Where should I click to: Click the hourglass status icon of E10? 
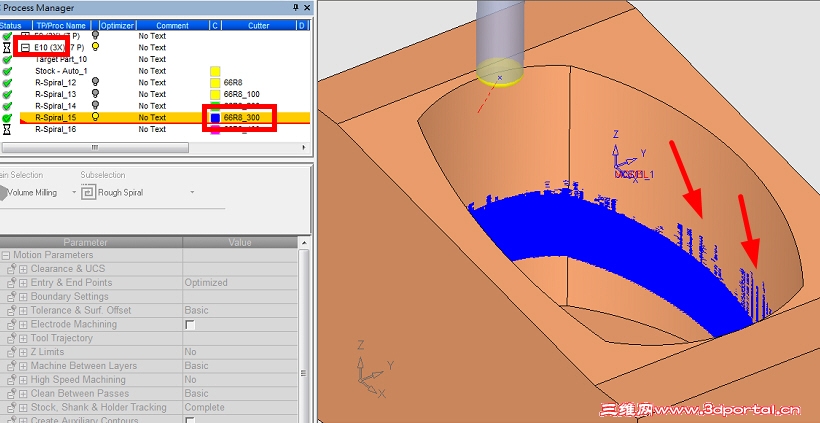point(7,48)
